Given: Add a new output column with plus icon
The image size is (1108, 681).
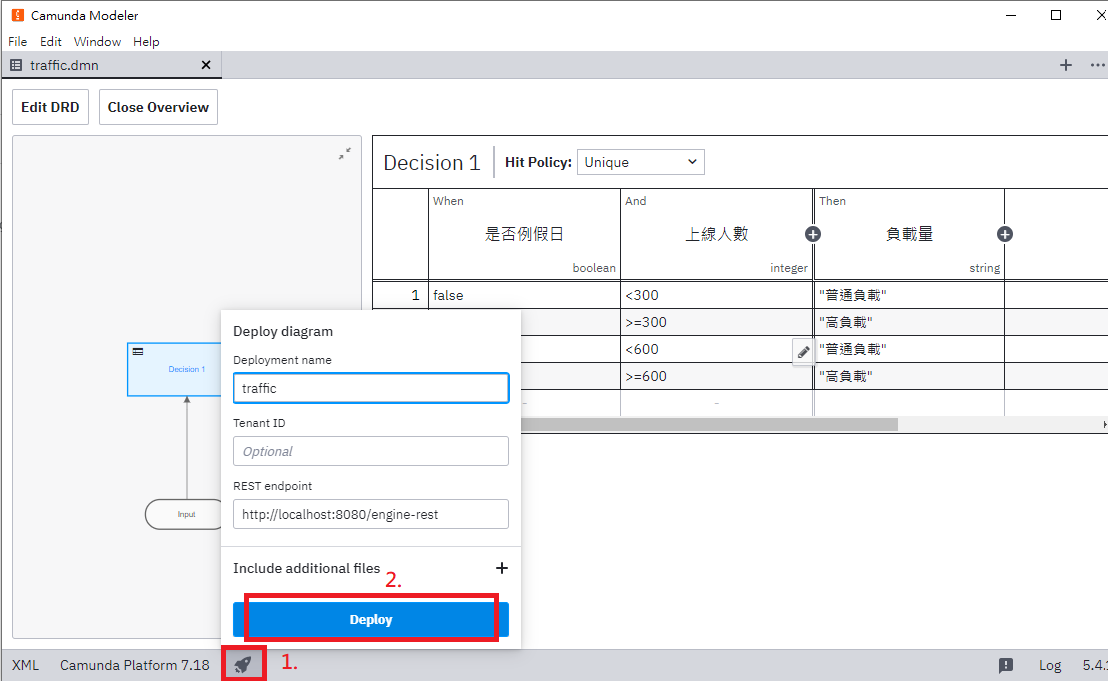Looking at the screenshot, I should tap(1005, 235).
